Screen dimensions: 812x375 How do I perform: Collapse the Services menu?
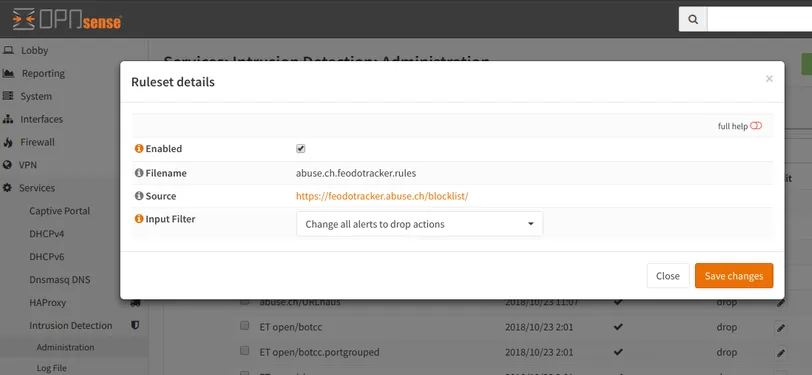37,188
